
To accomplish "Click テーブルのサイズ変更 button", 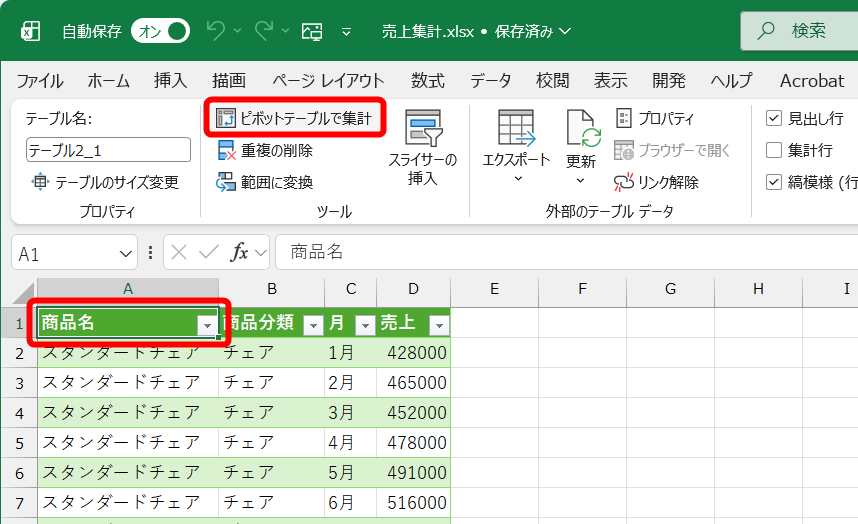I will [105, 182].
